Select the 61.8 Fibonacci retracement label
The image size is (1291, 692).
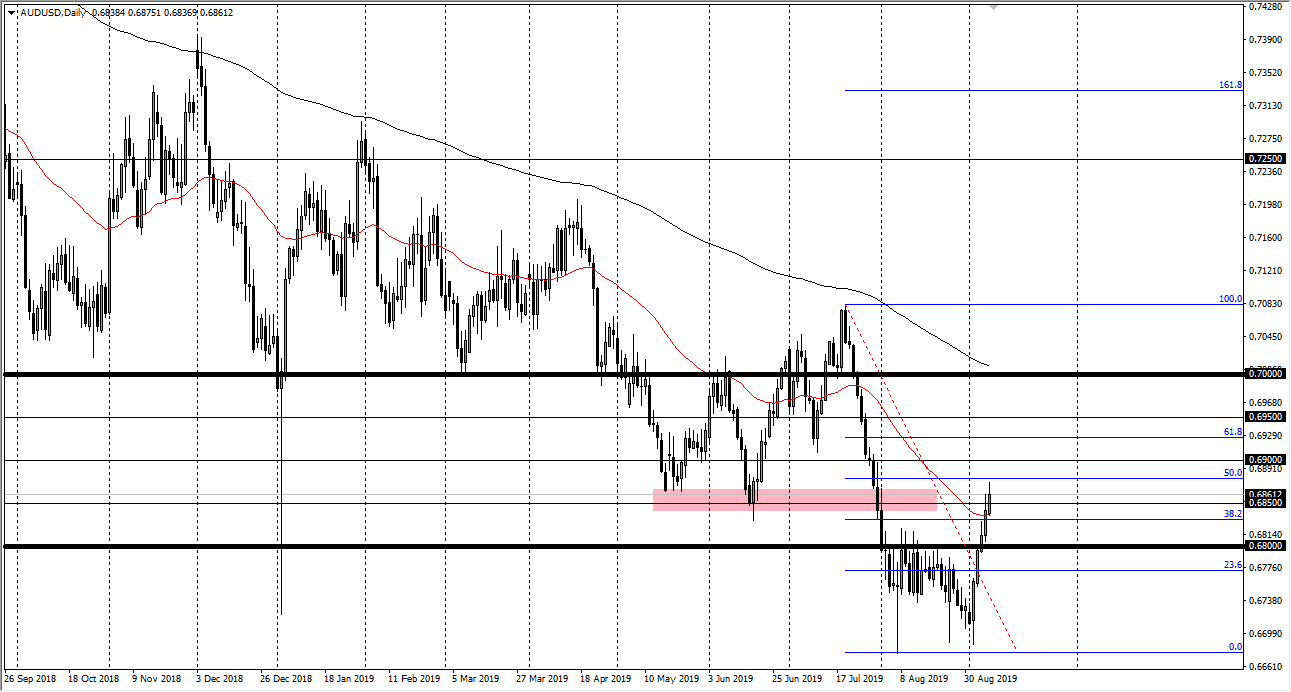click(1232, 432)
